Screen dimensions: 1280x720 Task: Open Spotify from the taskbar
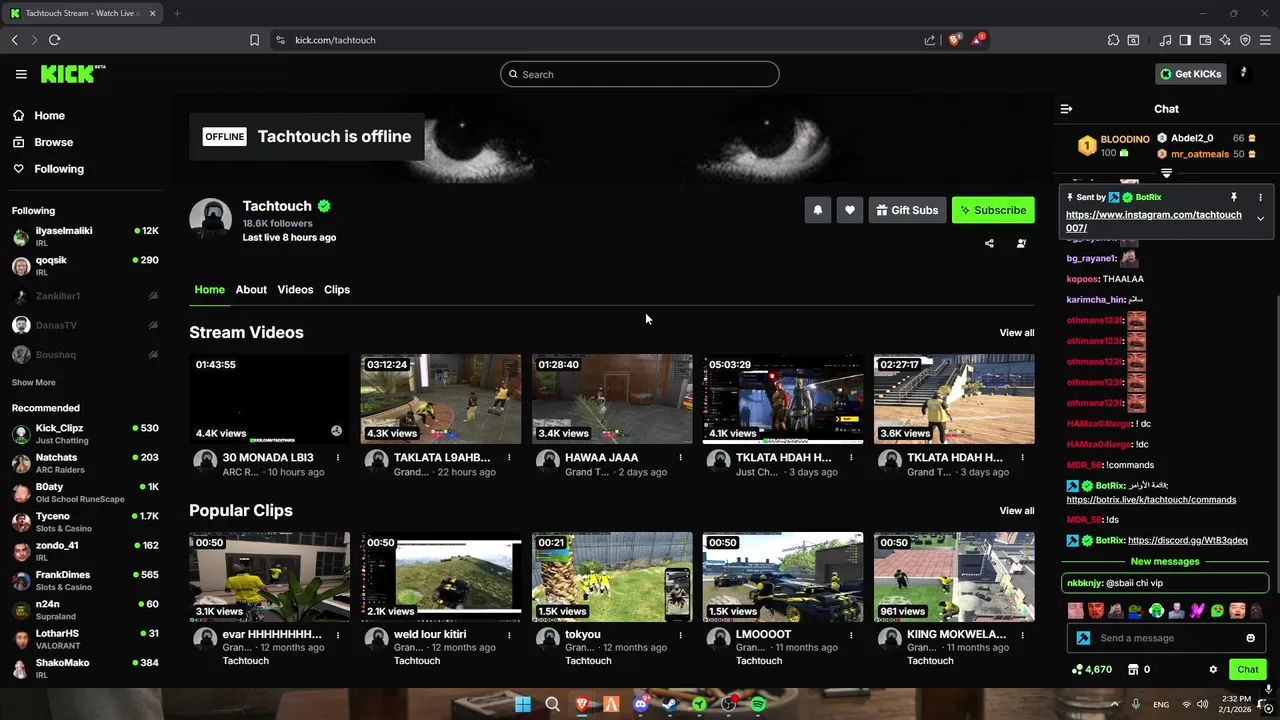pos(758,704)
